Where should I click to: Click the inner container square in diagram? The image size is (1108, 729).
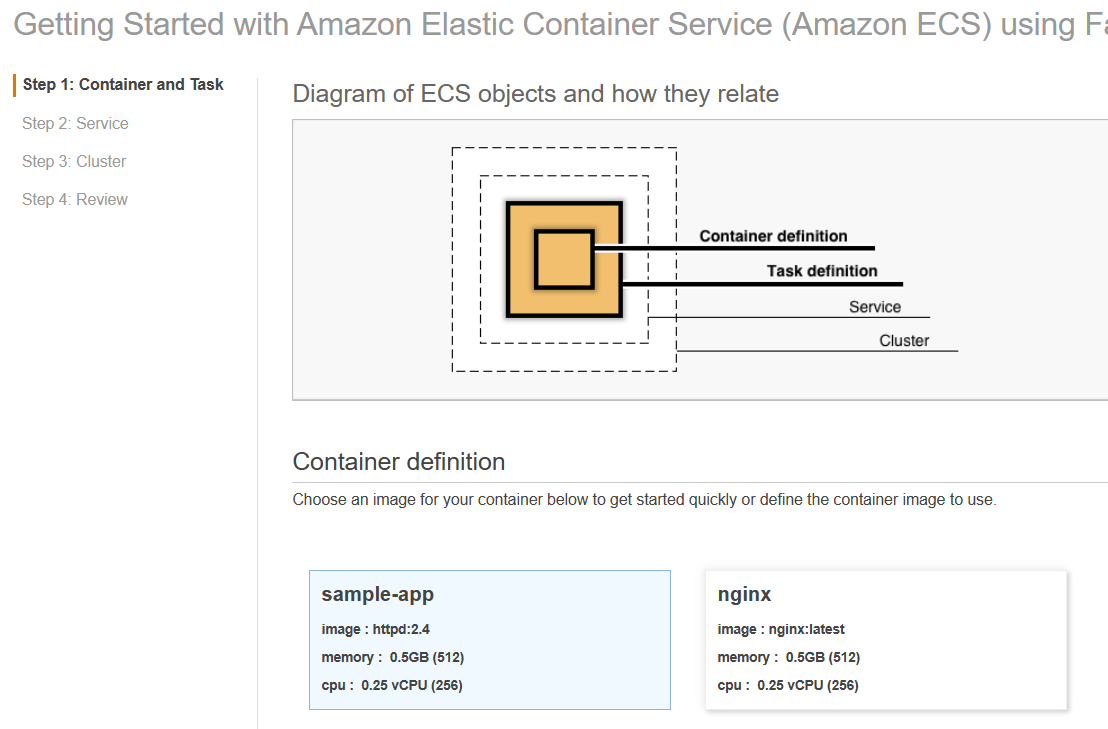(564, 259)
